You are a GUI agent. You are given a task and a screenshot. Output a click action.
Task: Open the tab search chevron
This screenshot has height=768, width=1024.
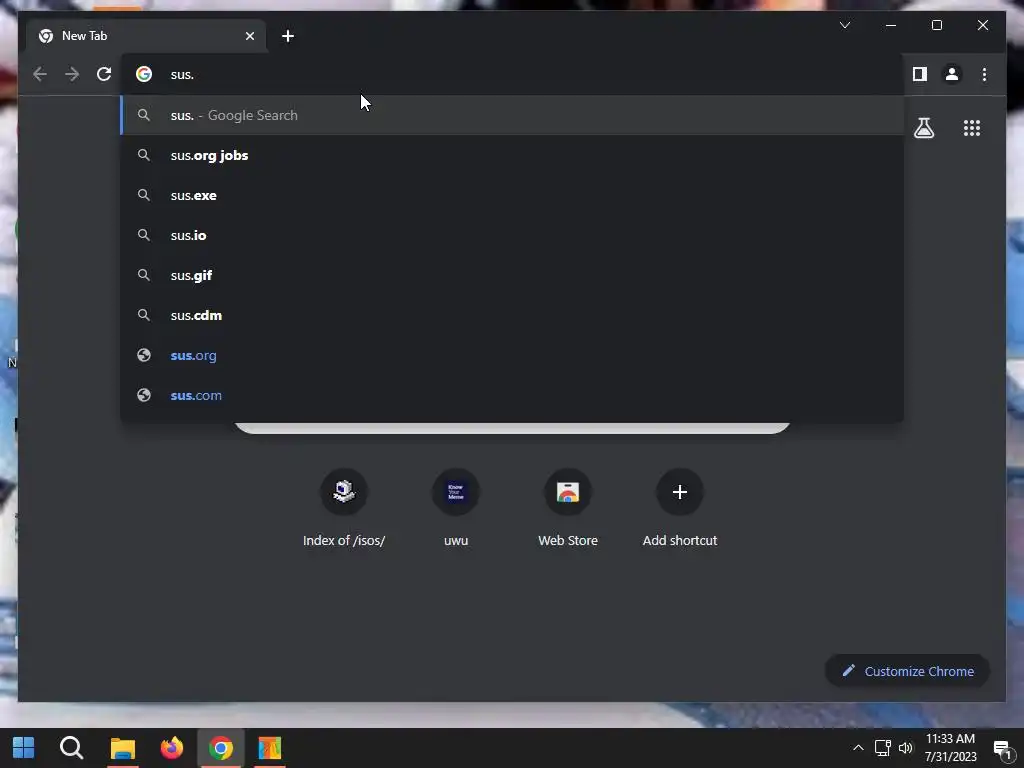[844, 25]
